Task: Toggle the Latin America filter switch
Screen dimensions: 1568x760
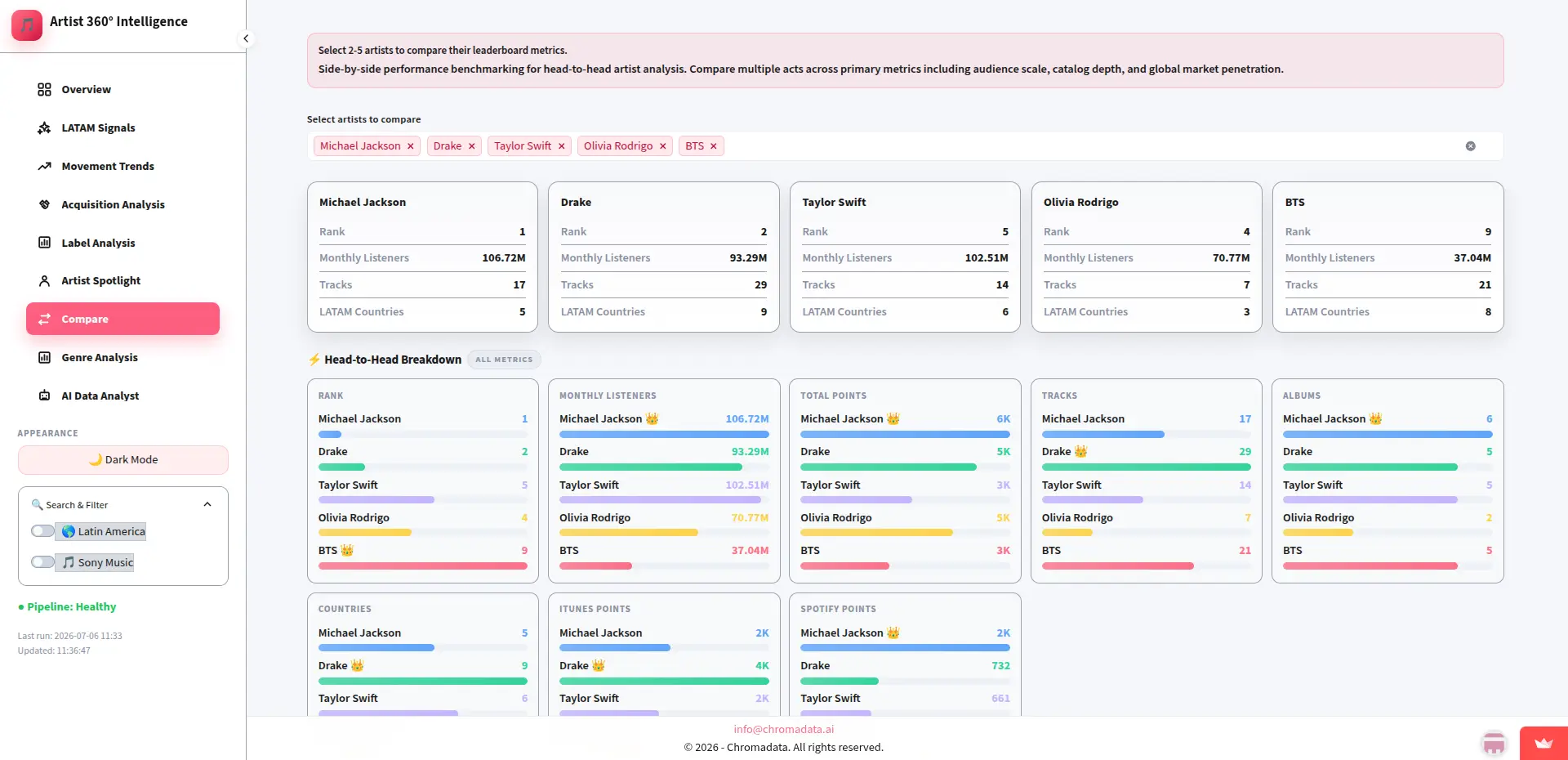Action: (x=42, y=531)
